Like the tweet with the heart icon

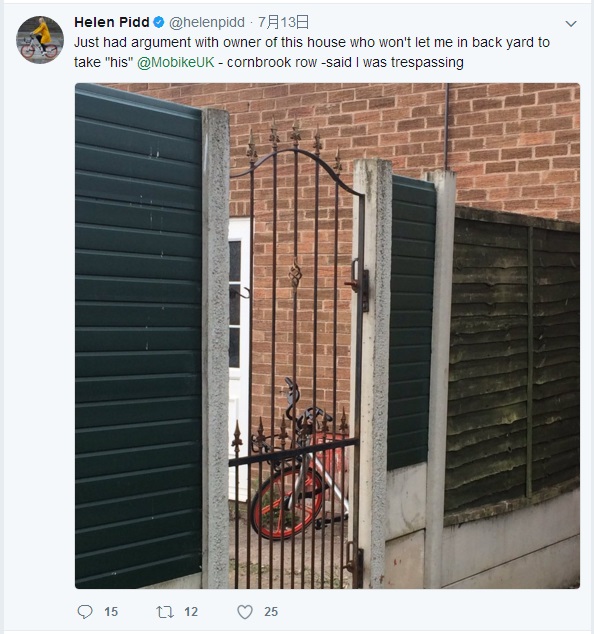point(245,612)
